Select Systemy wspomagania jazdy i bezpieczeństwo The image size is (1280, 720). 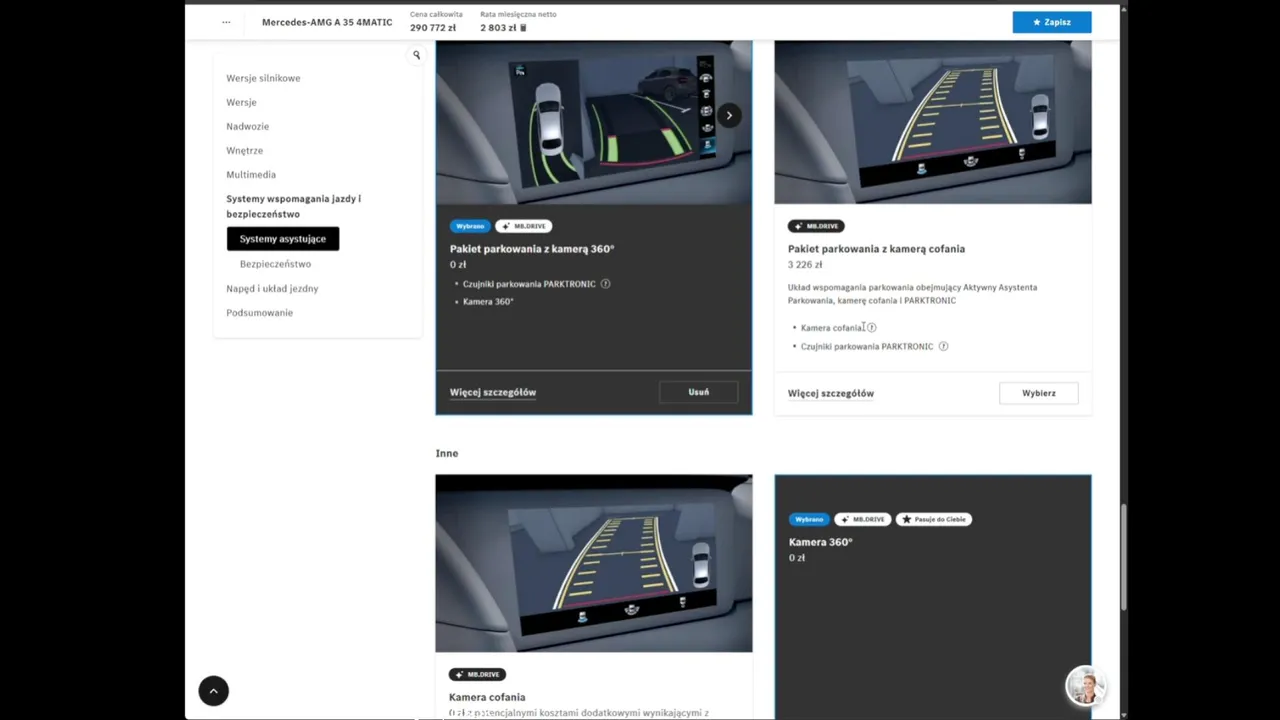point(293,206)
